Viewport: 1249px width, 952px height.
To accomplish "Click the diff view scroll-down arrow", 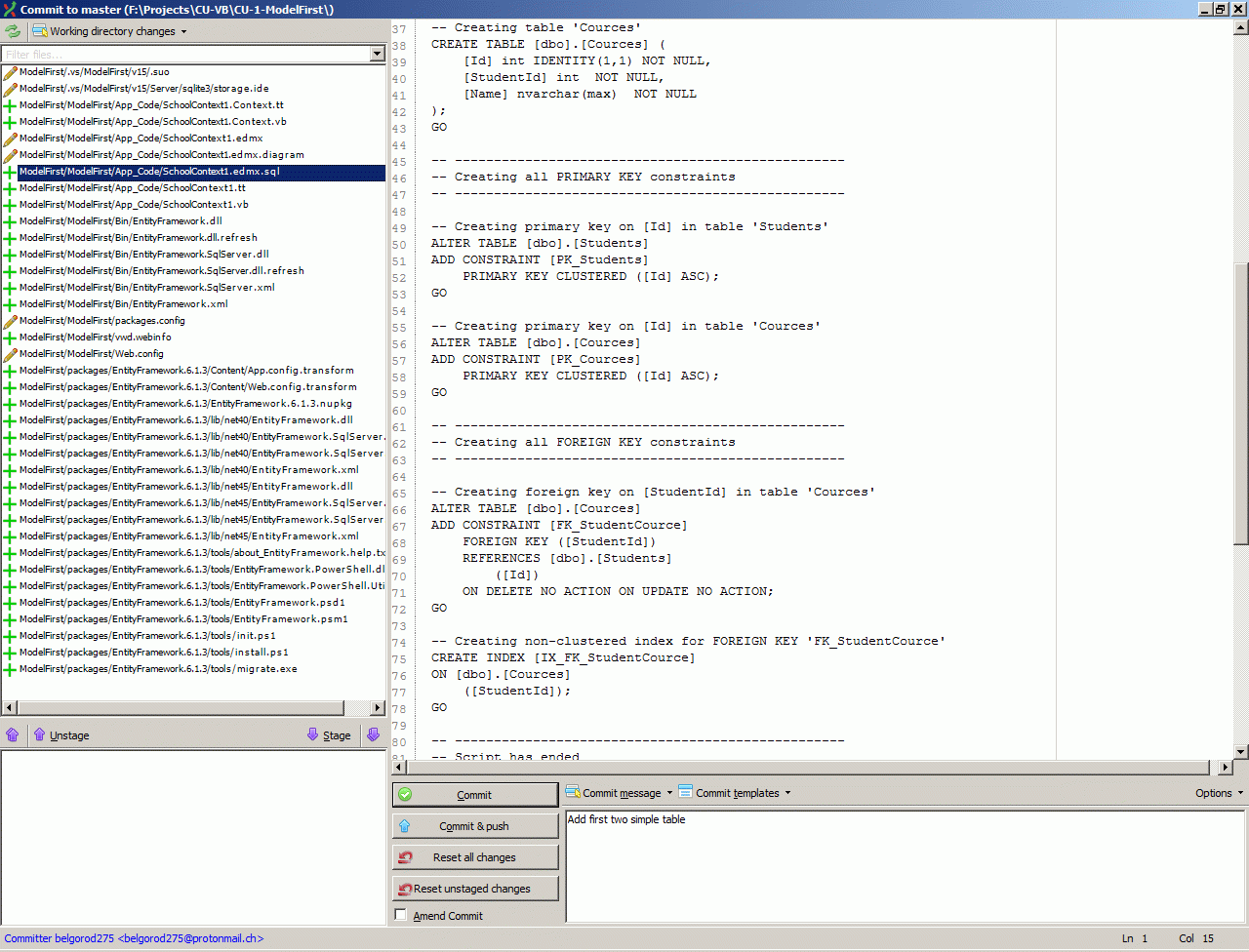I will 1241,752.
